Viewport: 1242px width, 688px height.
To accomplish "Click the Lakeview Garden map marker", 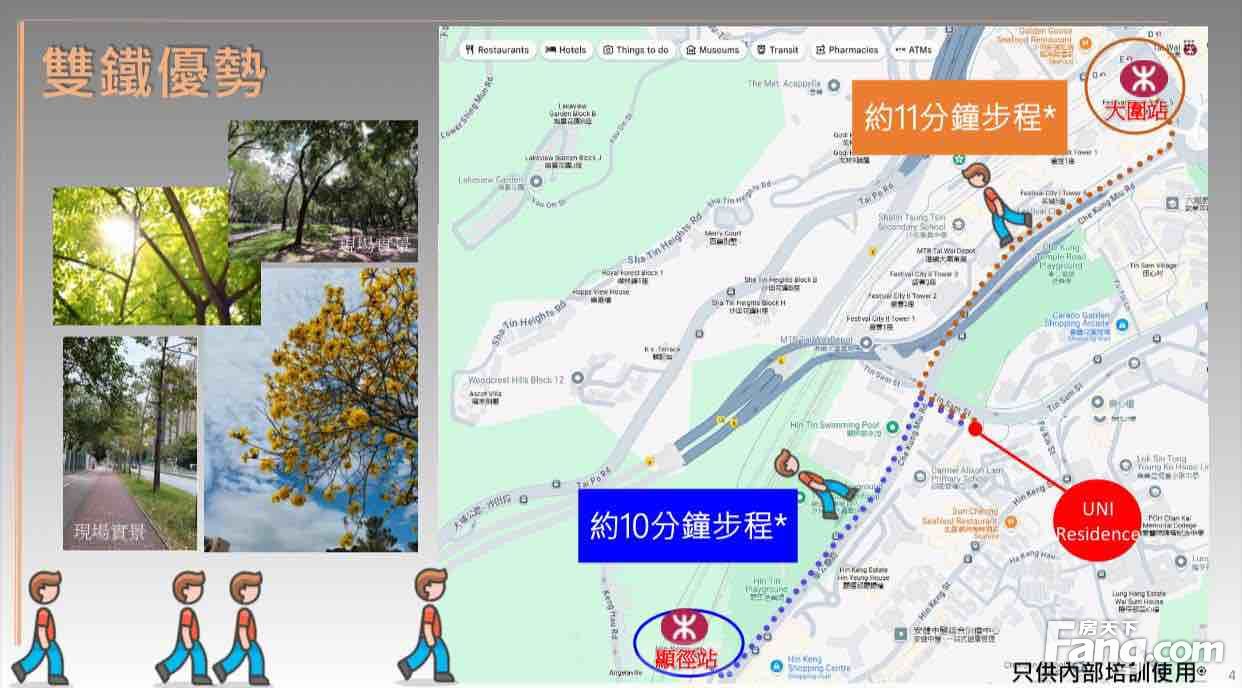I will [536, 181].
